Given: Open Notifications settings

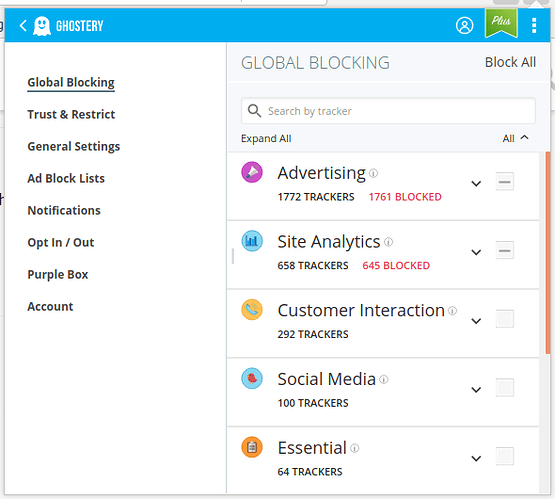Looking at the screenshot, I should click(x=64, y=211).
